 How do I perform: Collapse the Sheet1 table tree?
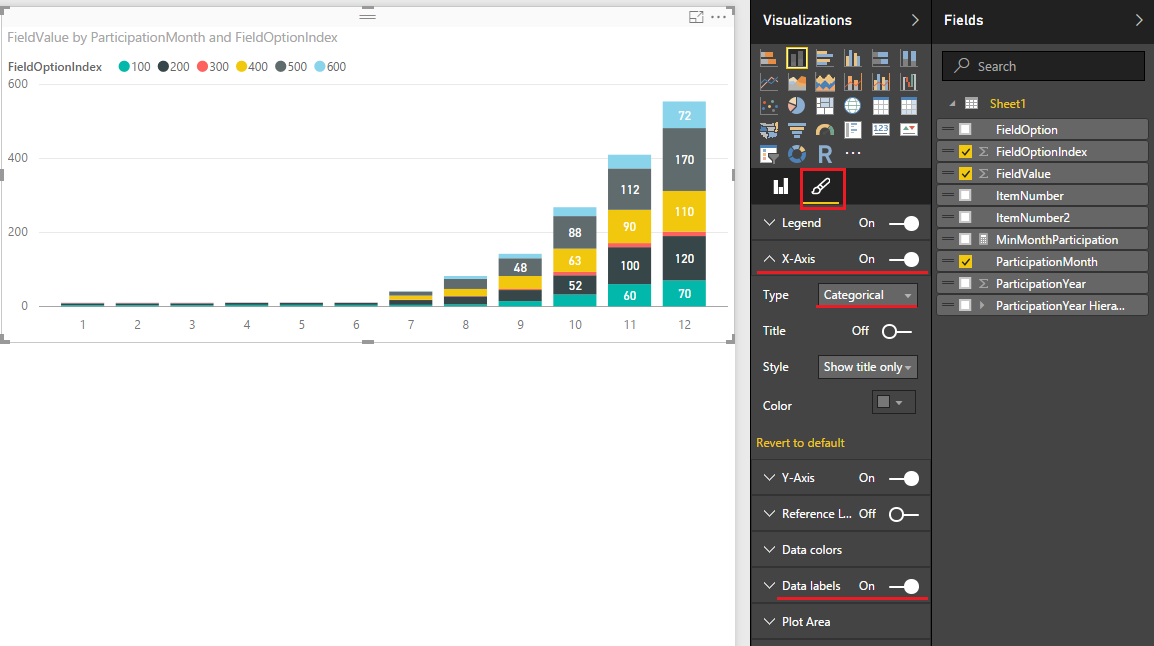coord(952,104)
